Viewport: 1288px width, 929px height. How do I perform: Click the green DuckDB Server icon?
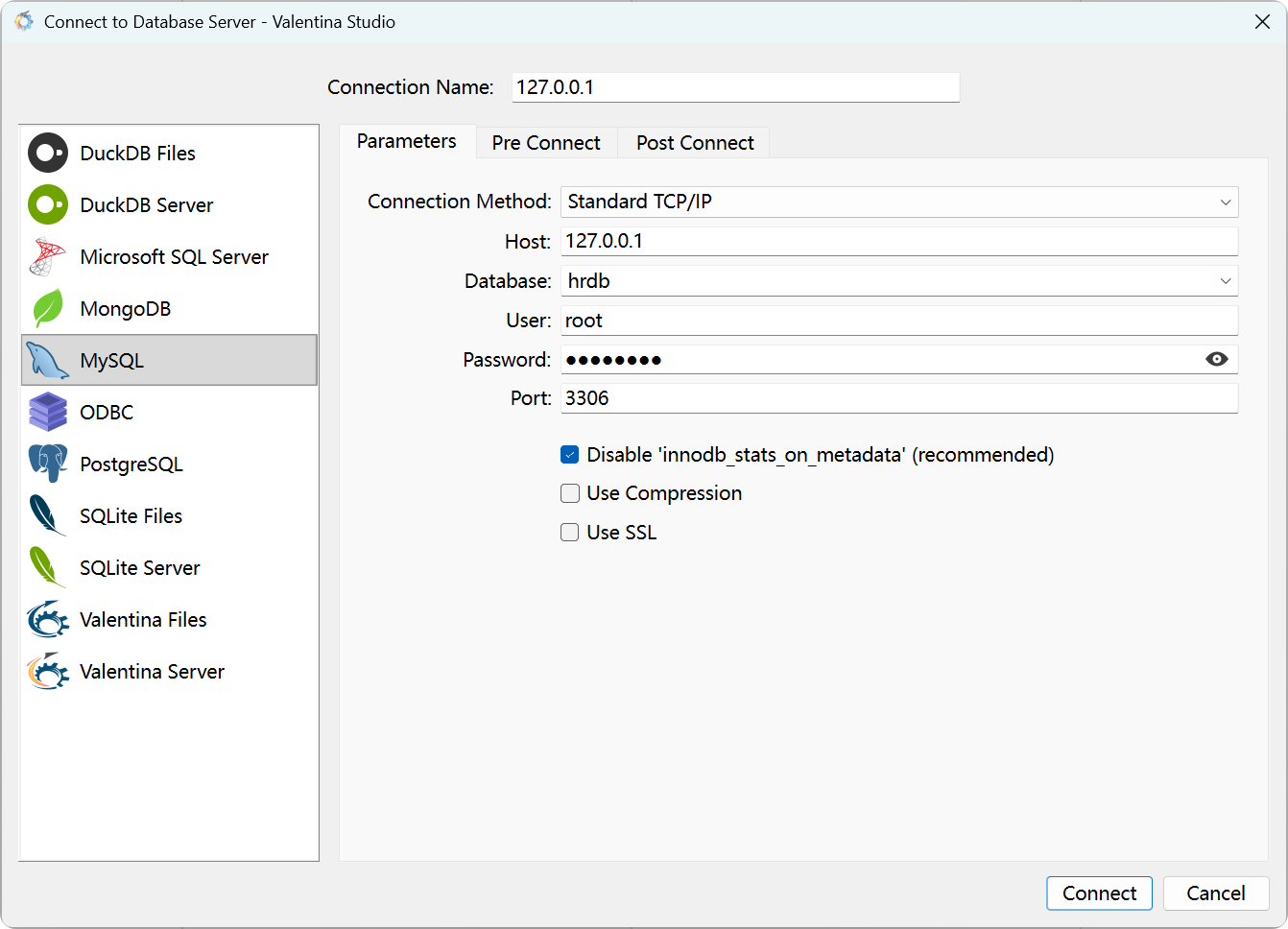point(48,204)
